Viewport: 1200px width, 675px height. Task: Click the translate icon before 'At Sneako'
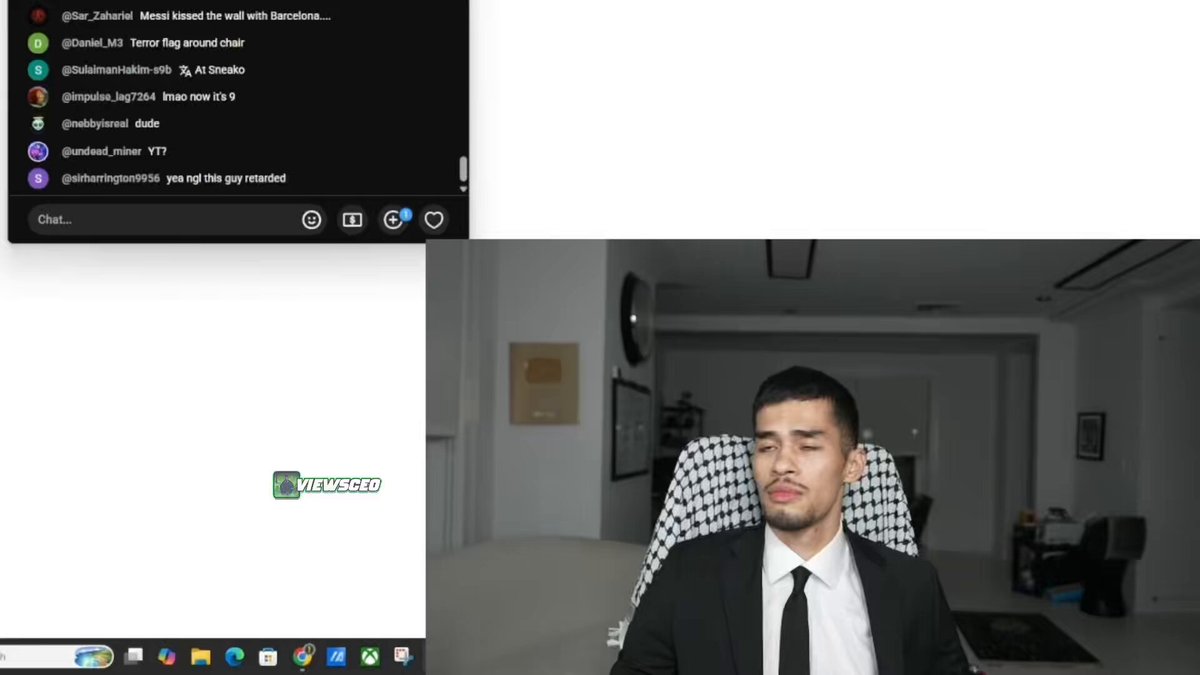186,70
